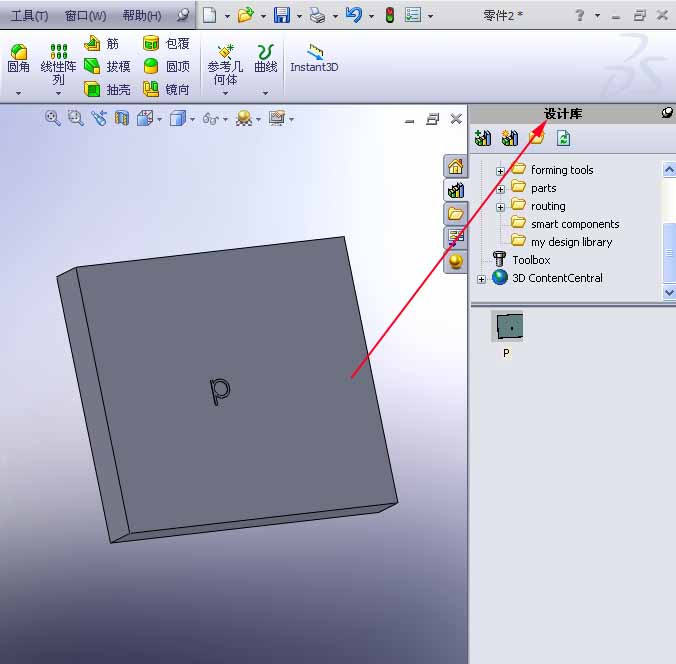This screenshot has height=664, width=676.
Task: Click the Zoom to Fit icon
Action: point(53,118)
